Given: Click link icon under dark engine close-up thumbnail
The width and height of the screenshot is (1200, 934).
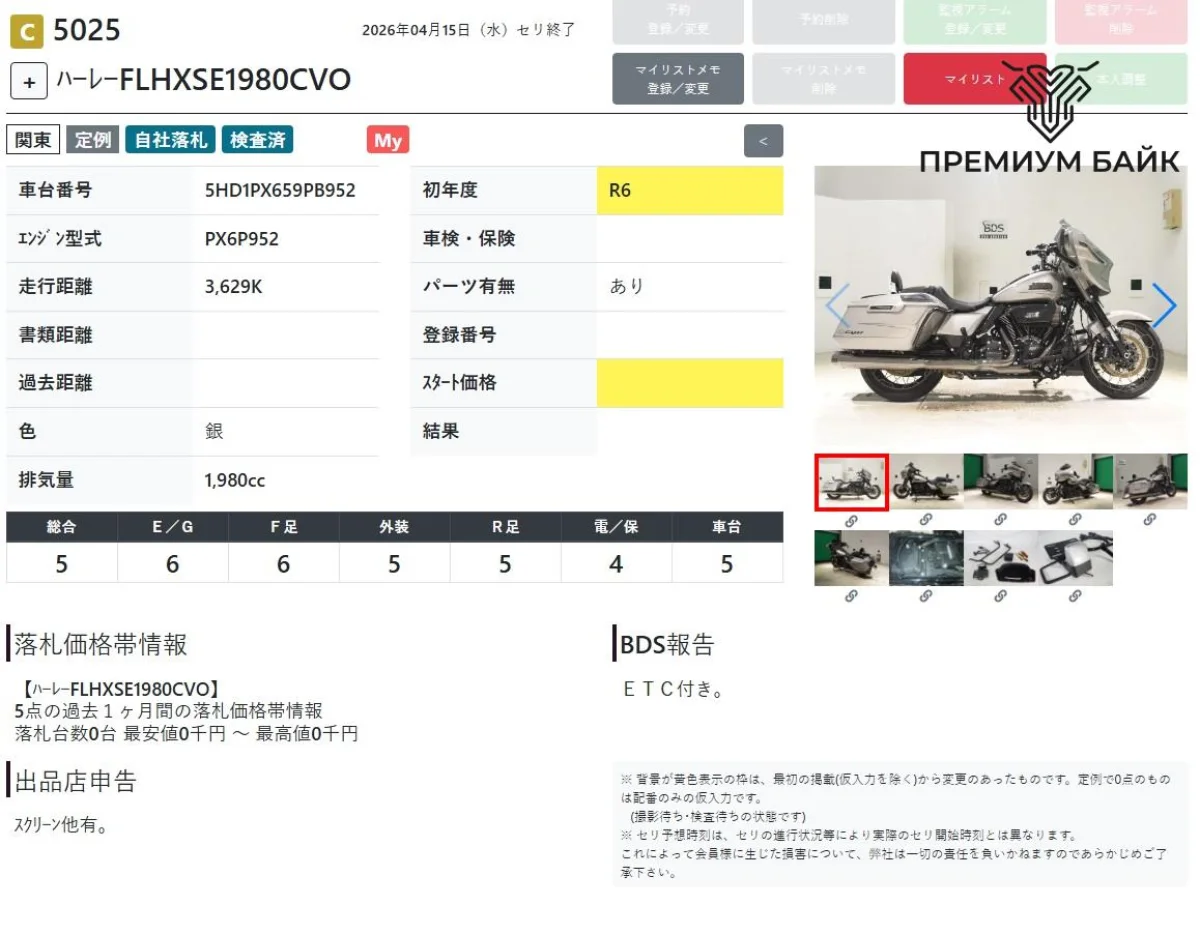Looking at the screenshot, I should 926,596.
